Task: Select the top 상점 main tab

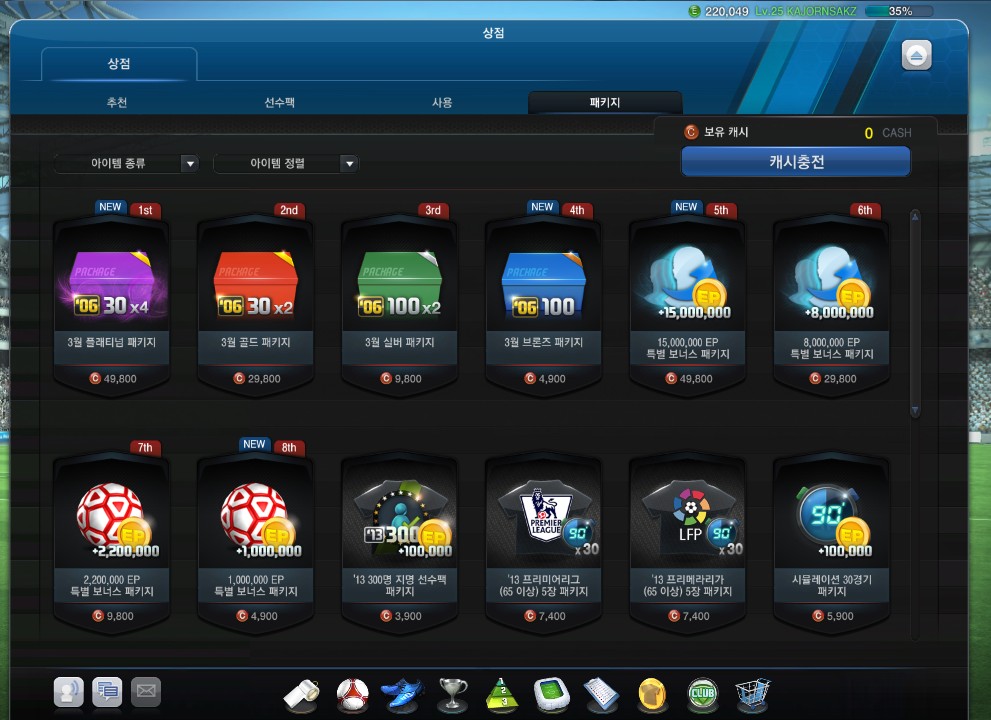Action: pyautogui.click(x=119, y=64)
